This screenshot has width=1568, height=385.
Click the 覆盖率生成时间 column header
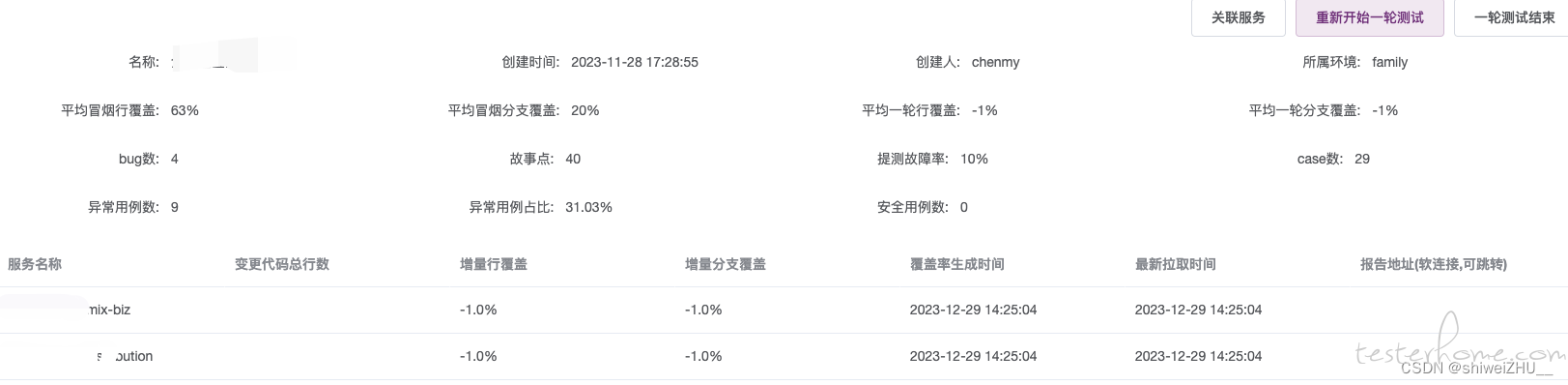pos(957,264)
